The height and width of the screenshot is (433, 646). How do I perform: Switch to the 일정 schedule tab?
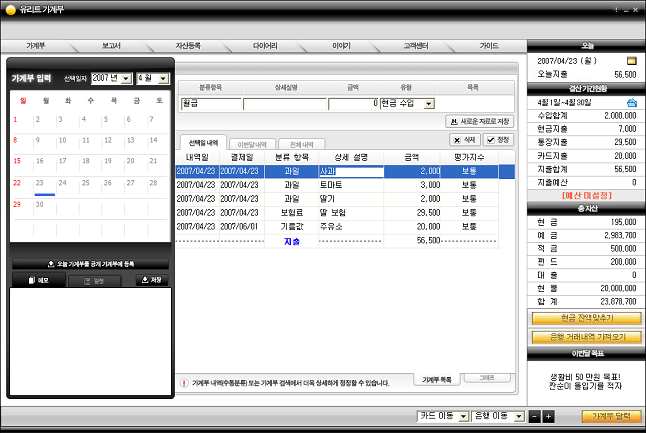click(94, 281)
